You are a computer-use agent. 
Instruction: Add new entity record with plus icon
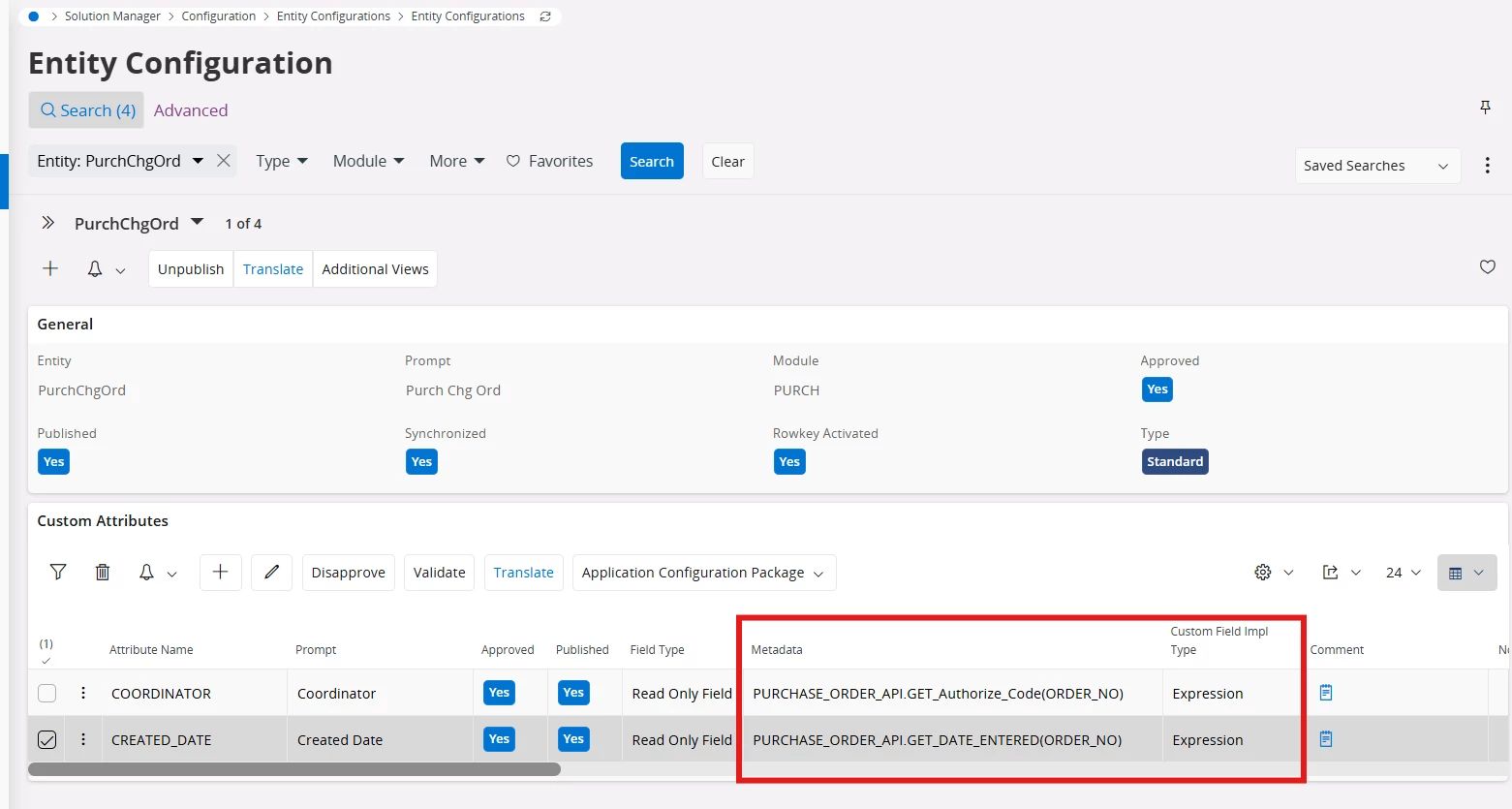click(x=50, y=268)
